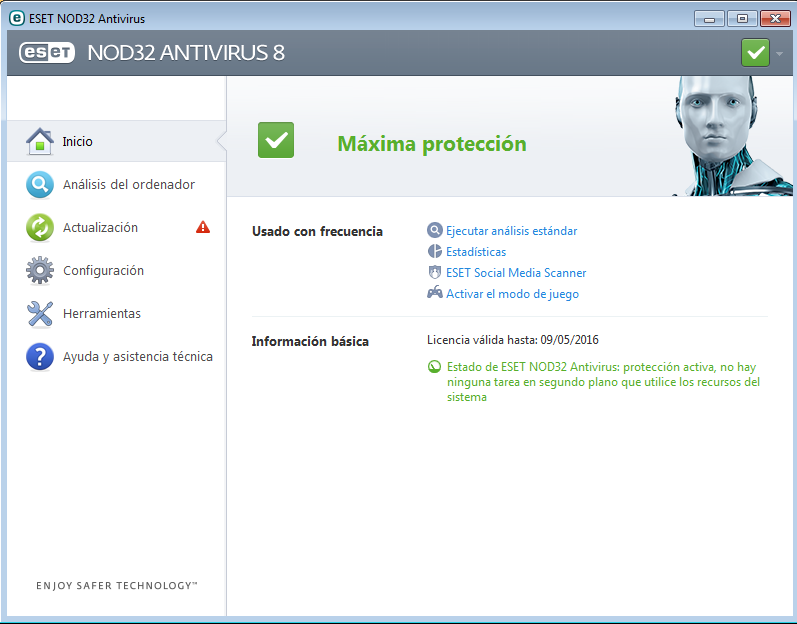
Task: Click the Configuración gear icon
Action: tap(39, 271)
